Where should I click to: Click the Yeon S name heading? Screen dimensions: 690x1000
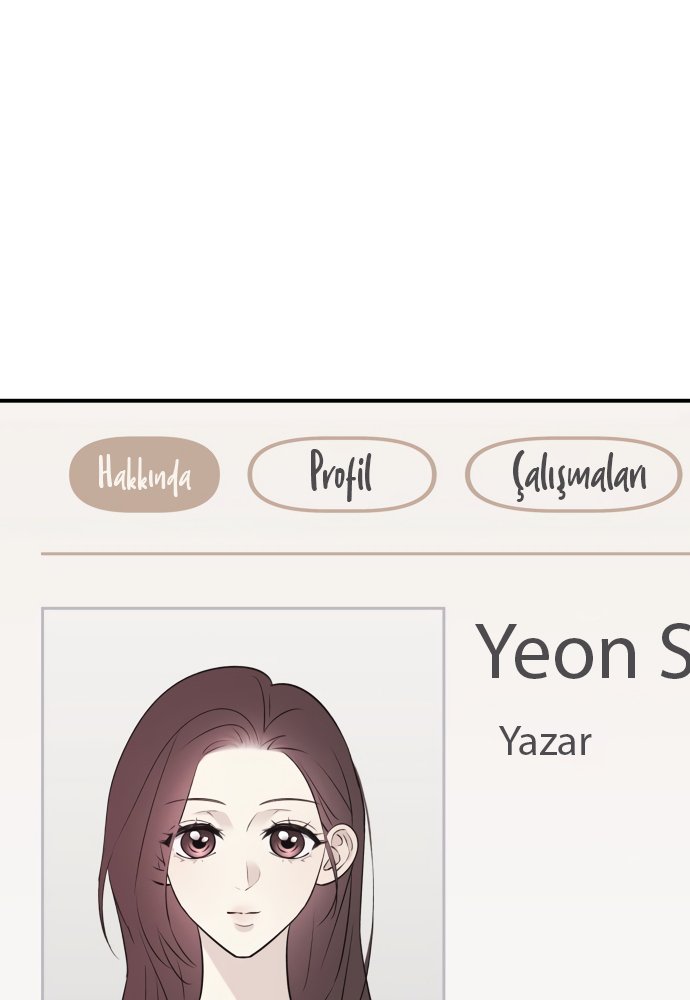click(582, 652)
